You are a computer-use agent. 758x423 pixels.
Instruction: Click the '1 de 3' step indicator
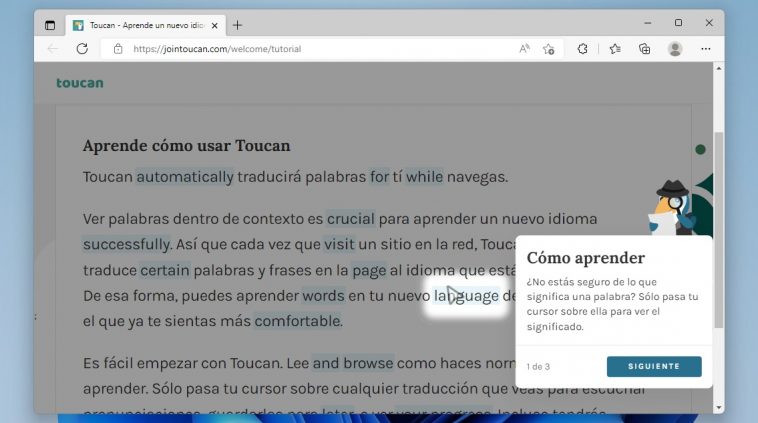point(538,367)
